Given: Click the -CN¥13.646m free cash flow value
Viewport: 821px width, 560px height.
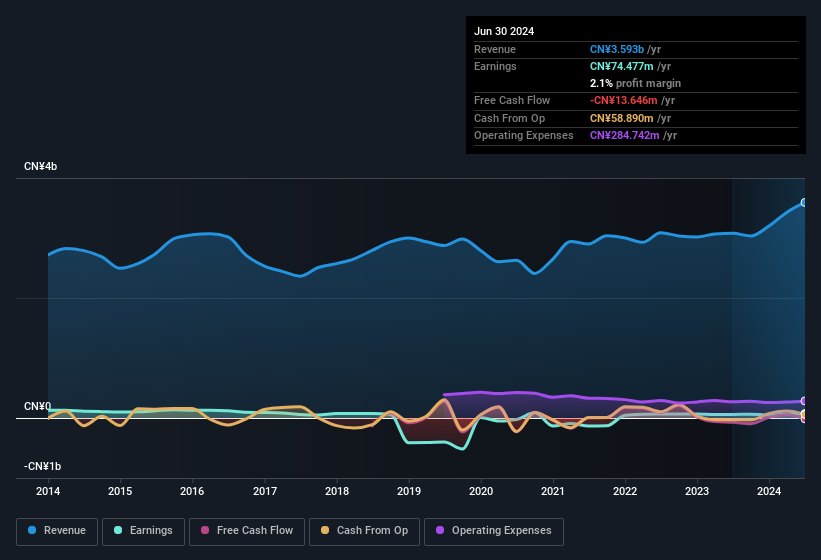Looking at the screenshot, I should (624, 100).
